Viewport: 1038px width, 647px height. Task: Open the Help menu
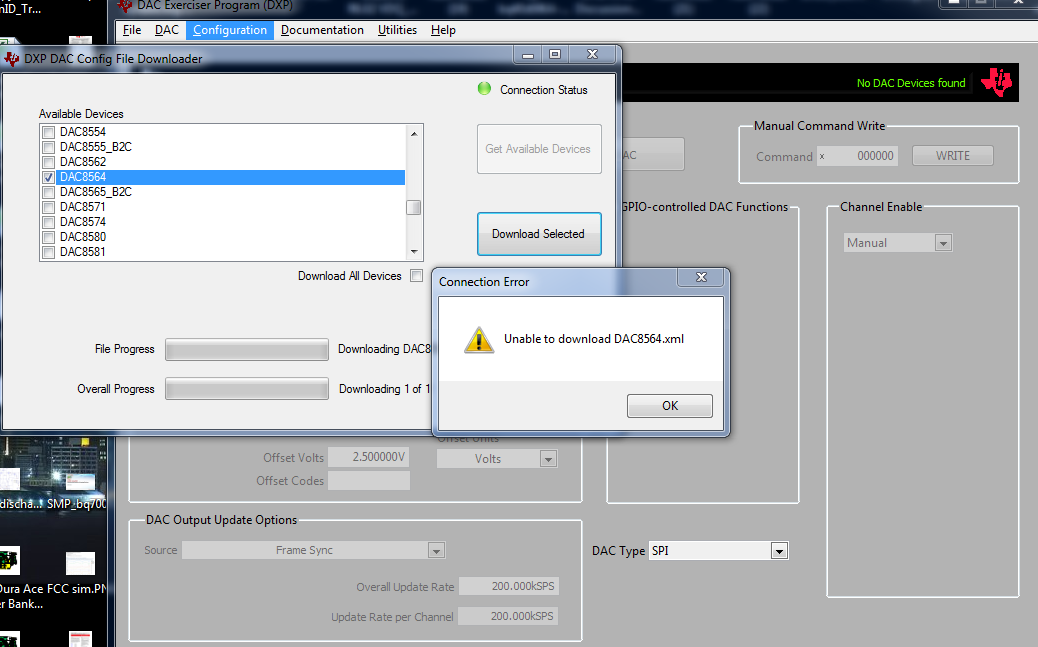[443, 30]
